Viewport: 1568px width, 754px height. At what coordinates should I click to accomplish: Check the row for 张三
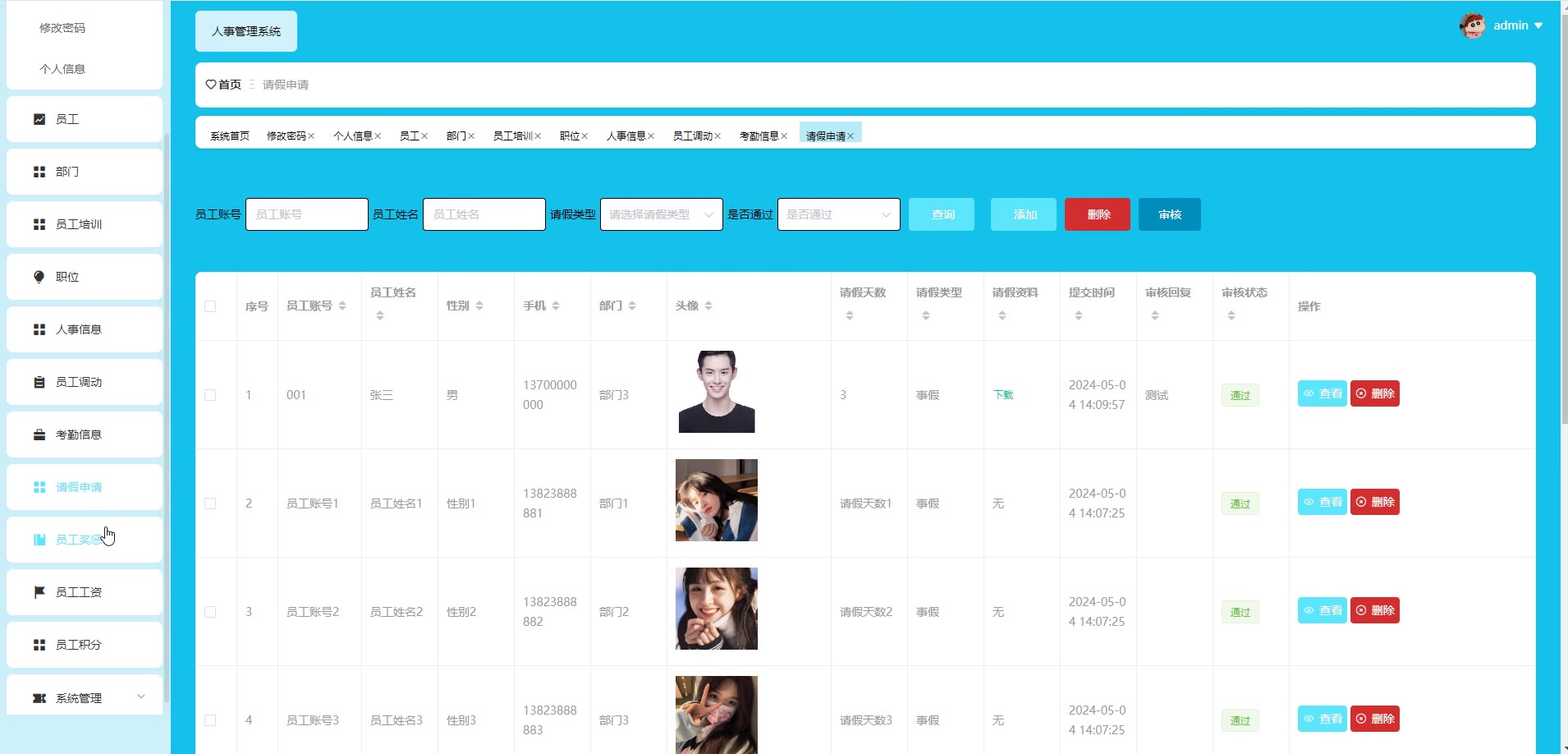[x=210, y=395]
